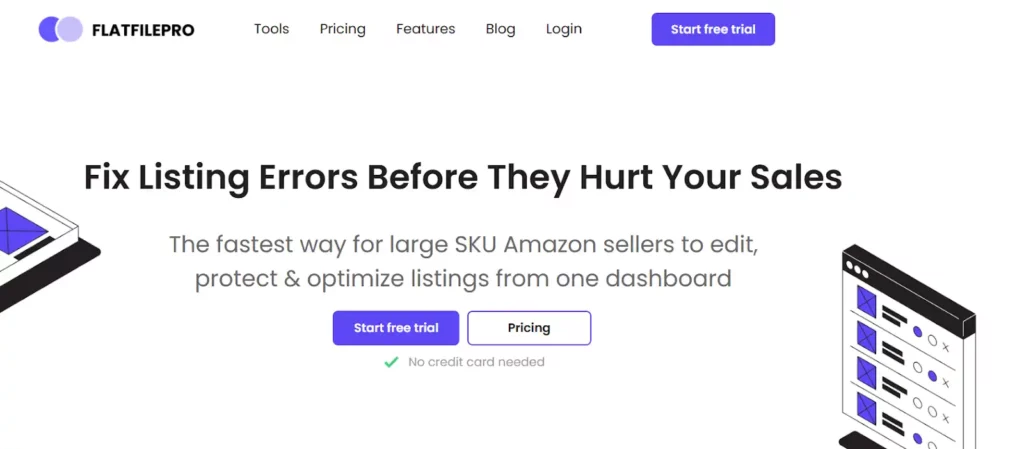The image size is (1024, 449).
Task: Click the X mark in second illustrated listing row
Action: tap(946, 382)
